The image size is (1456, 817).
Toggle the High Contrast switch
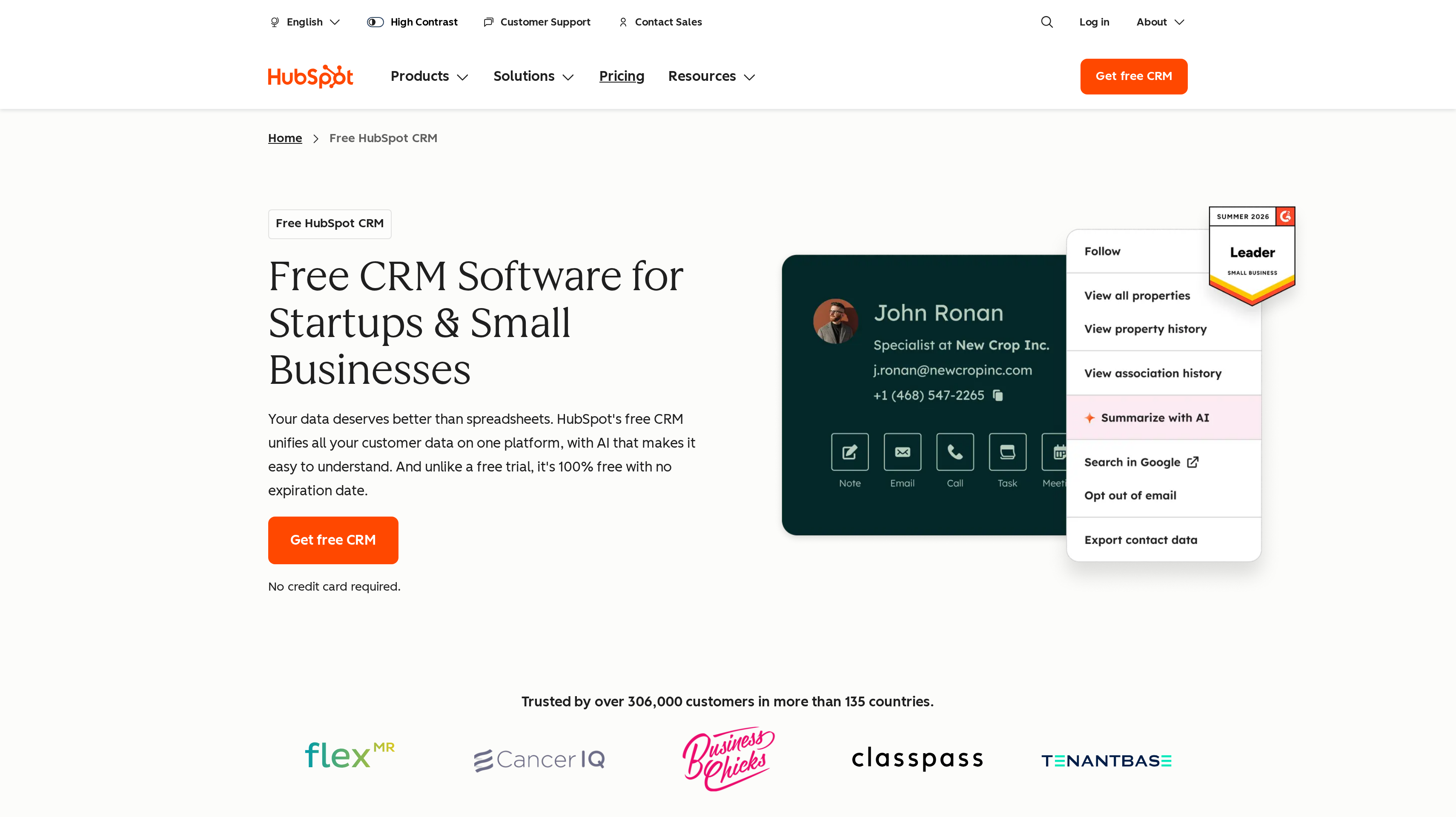click(x=375, y=22)
